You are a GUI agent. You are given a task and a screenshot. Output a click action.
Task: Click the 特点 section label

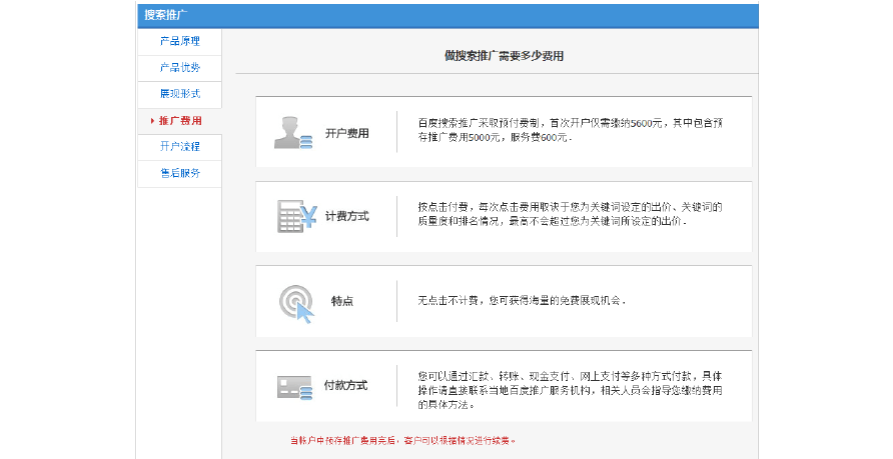pyautogui.click(x=342, y=301)
